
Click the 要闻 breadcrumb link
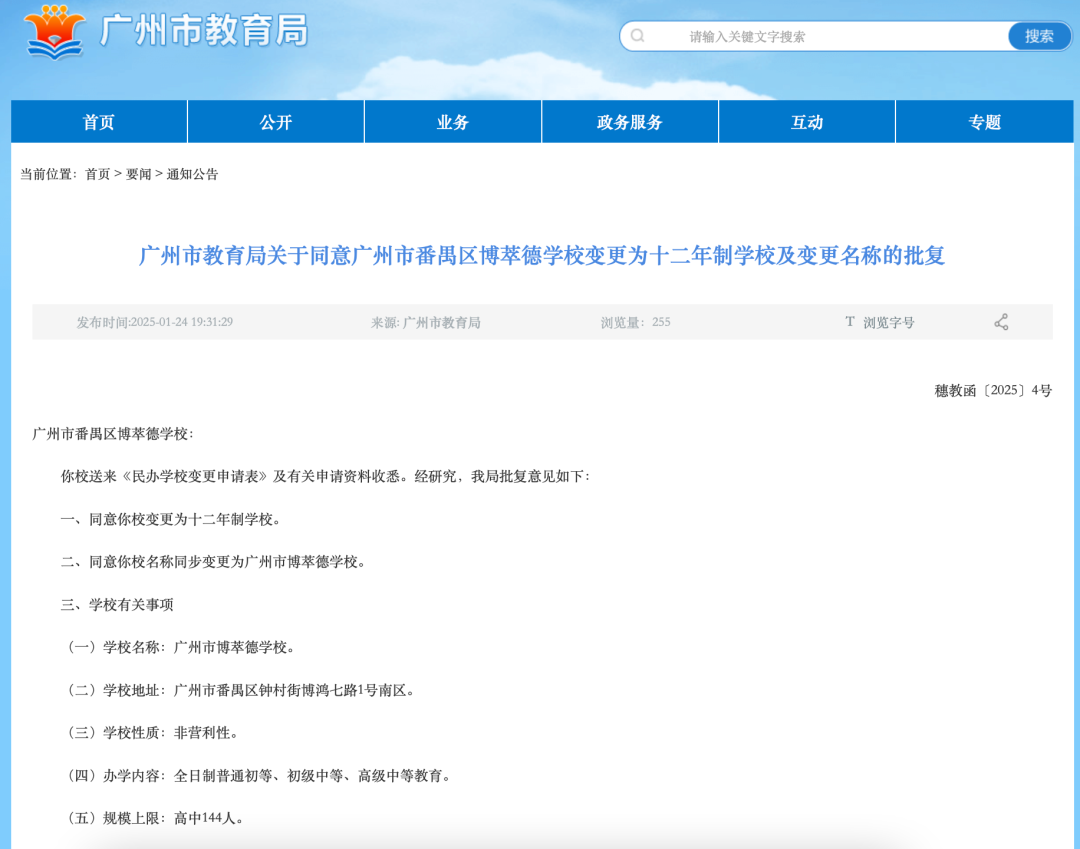point(138,174)
